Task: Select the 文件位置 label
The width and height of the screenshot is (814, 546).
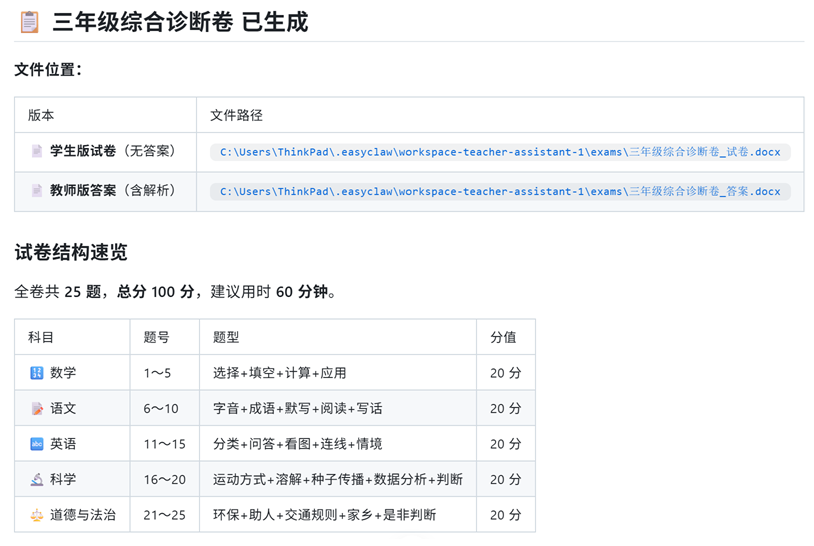Action: click(x=48, y=70)
